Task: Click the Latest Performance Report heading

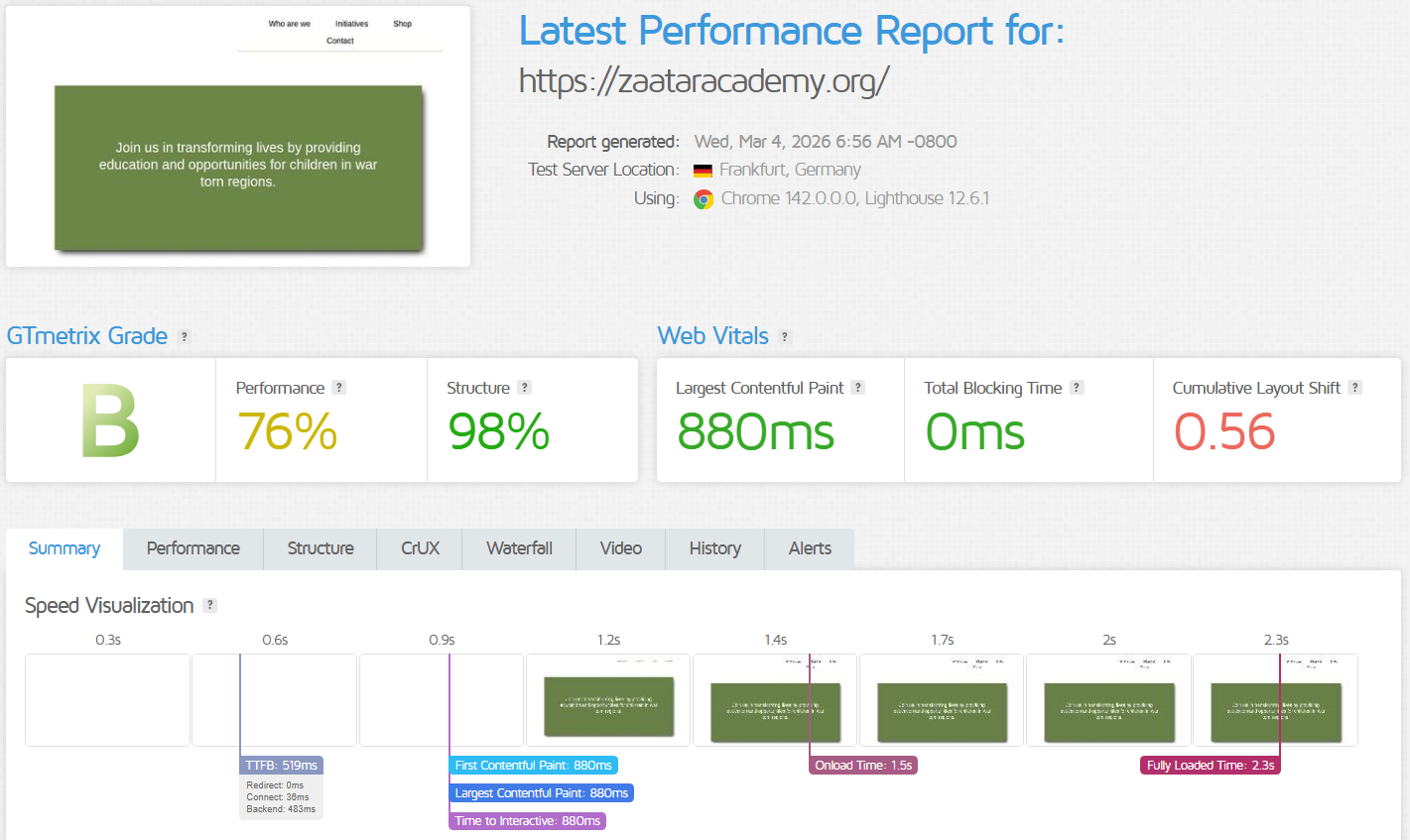Action: [x=792, y=32]
